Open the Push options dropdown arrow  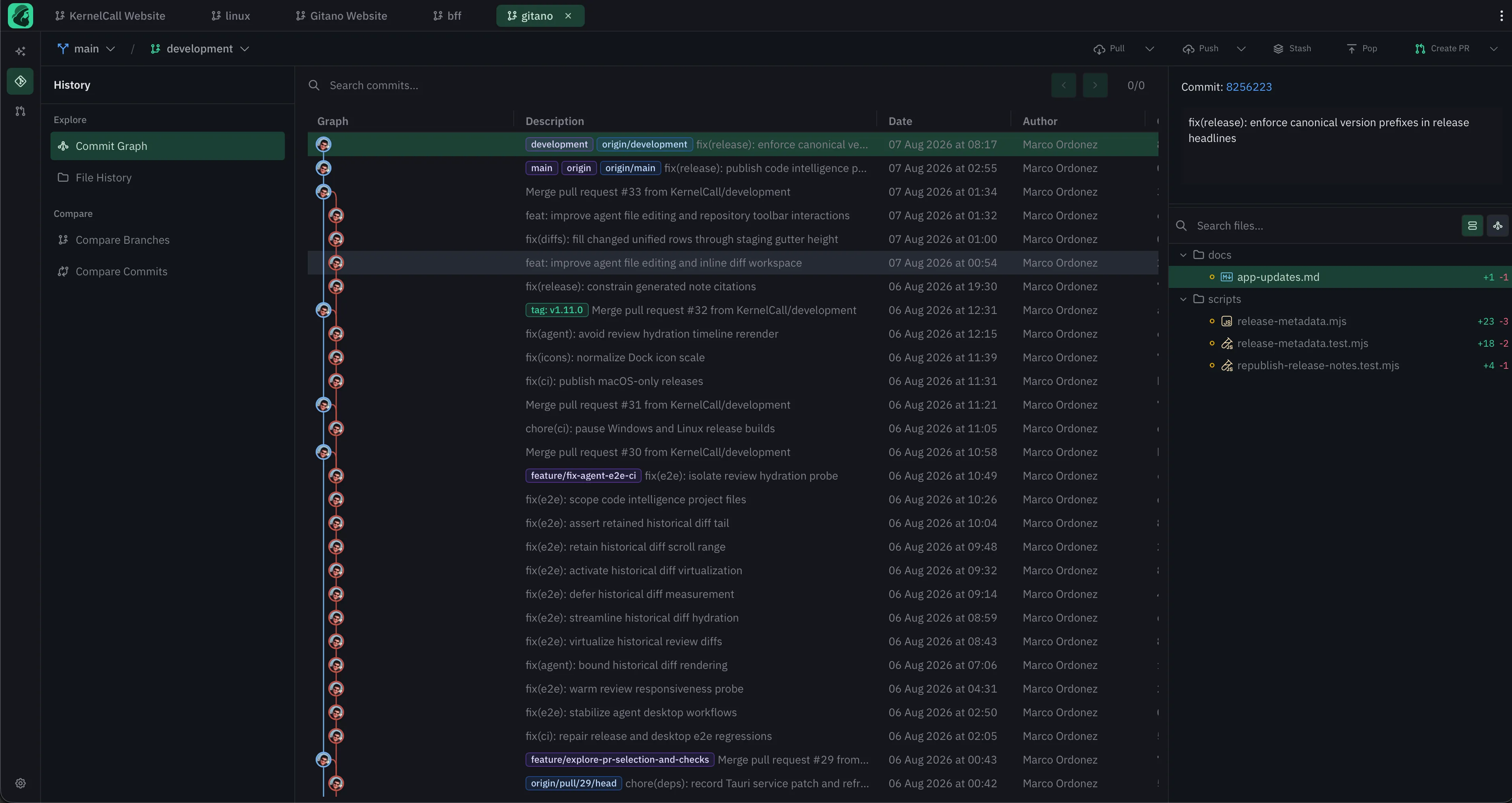[1241, 49]
